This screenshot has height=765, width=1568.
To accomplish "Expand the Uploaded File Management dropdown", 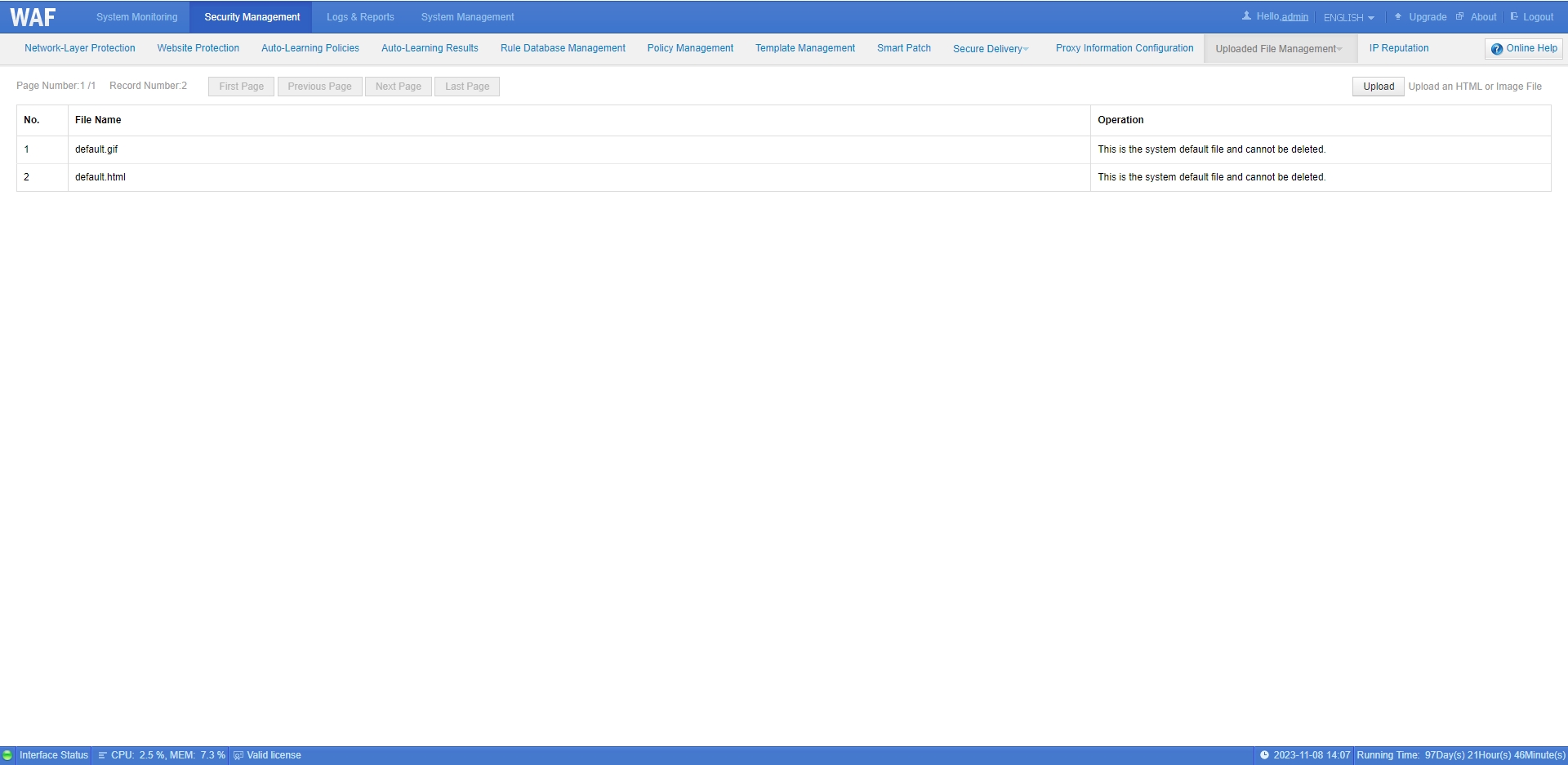I will tap(1279, 49).
